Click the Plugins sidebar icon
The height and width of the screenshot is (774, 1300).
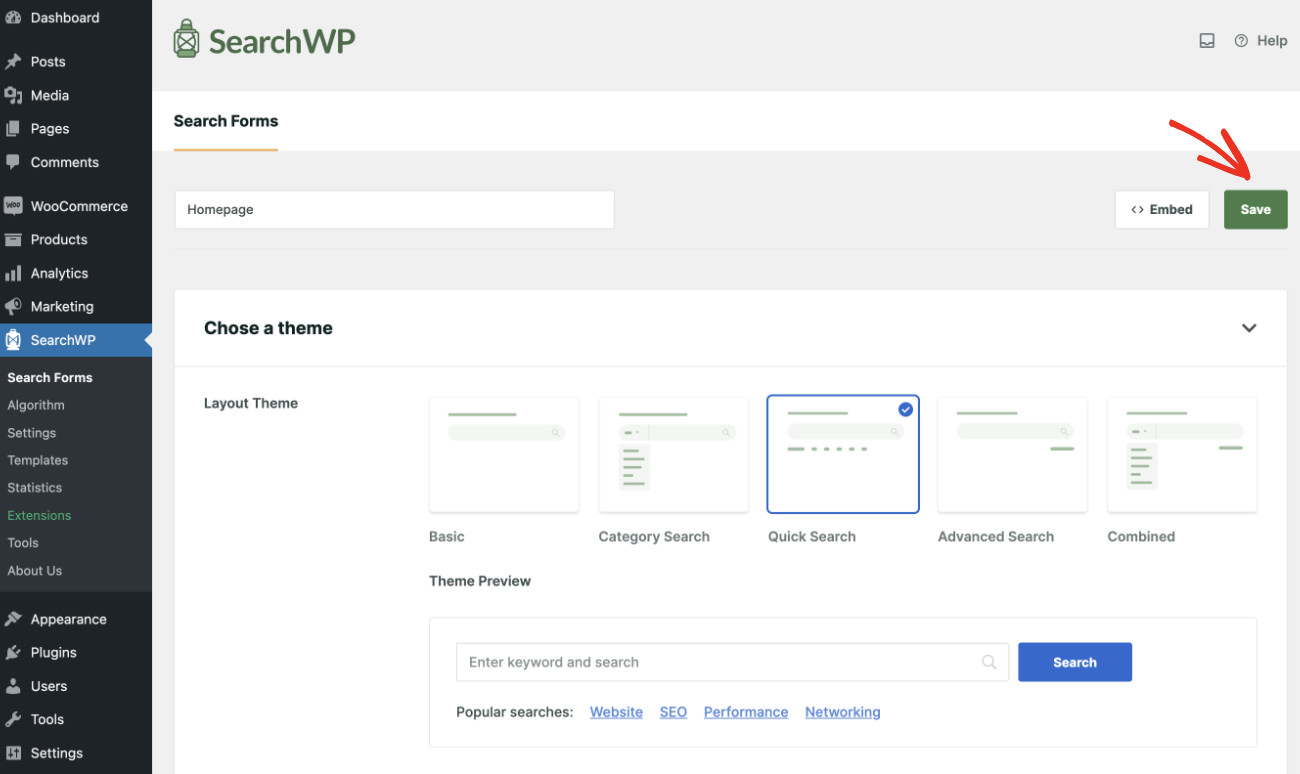tap(14, 652)
